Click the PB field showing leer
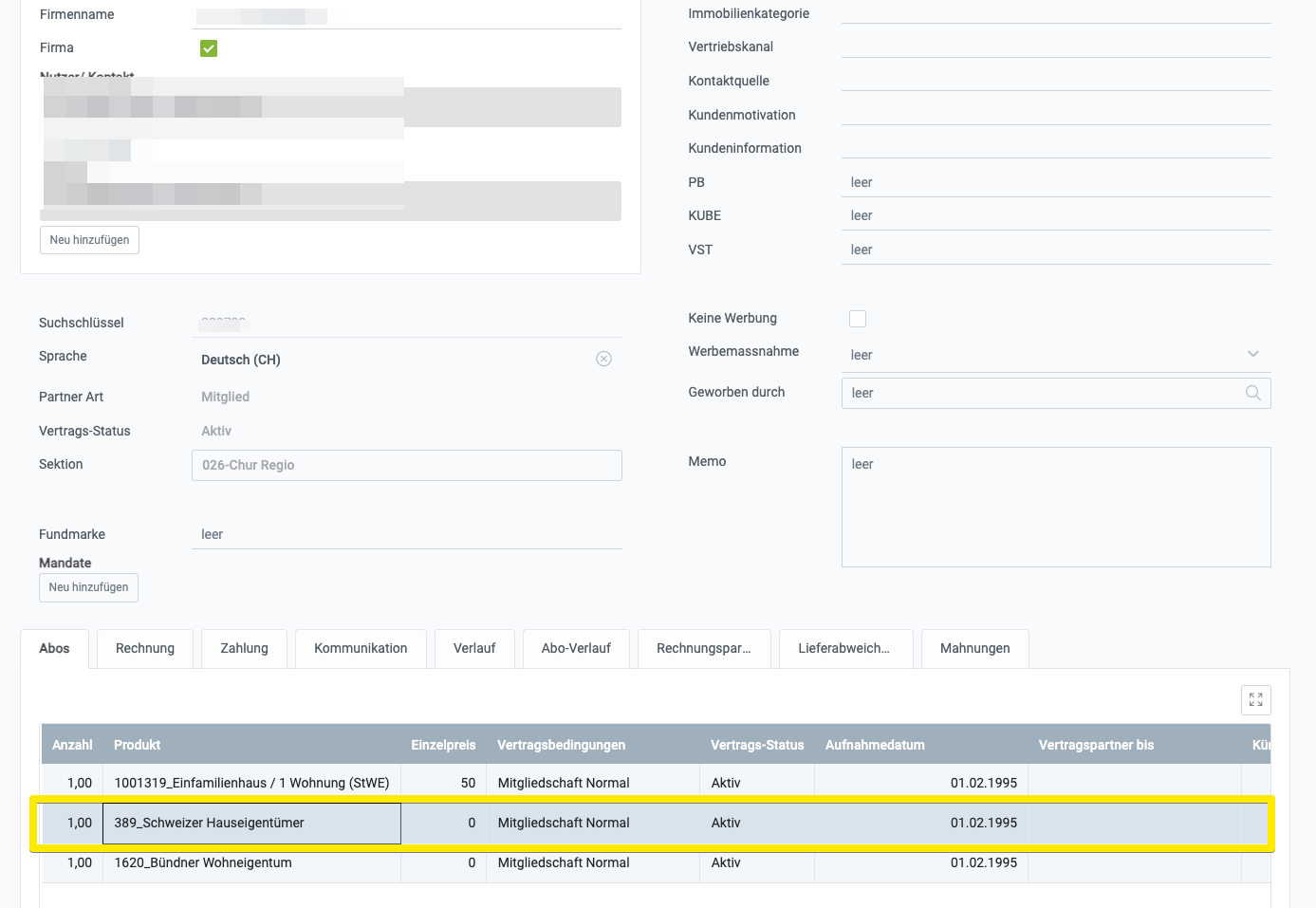 [x=1056, y=182]
